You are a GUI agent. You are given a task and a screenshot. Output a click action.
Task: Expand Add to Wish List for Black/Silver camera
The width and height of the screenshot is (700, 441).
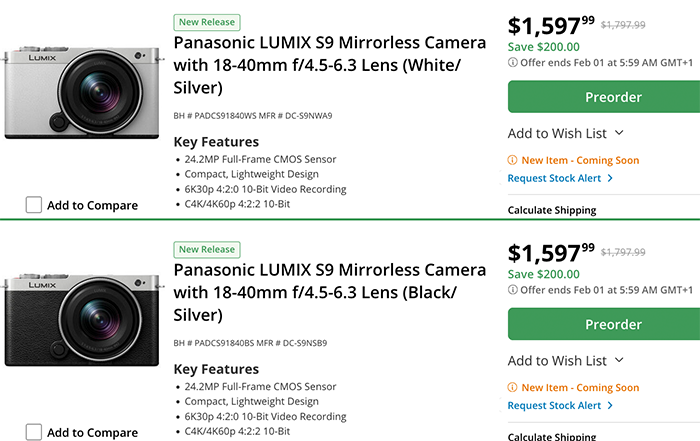point(565,361)
